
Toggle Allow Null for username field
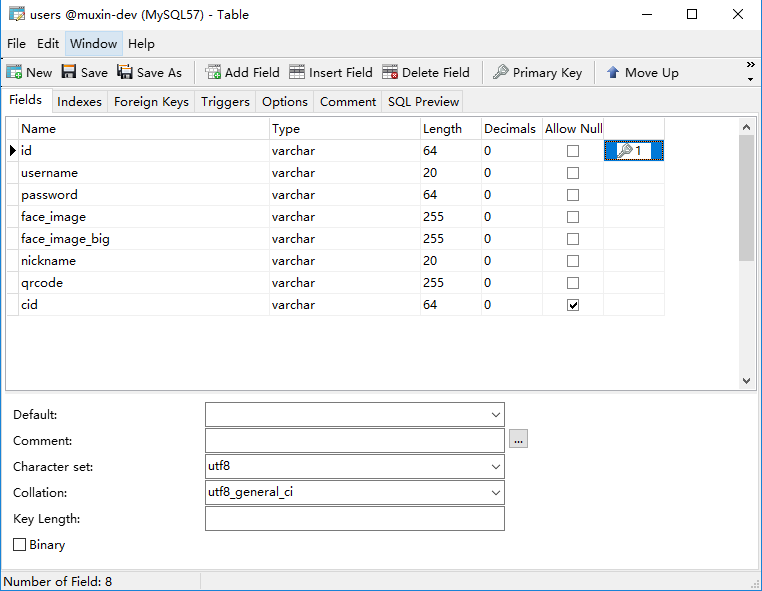click(573, 173)
